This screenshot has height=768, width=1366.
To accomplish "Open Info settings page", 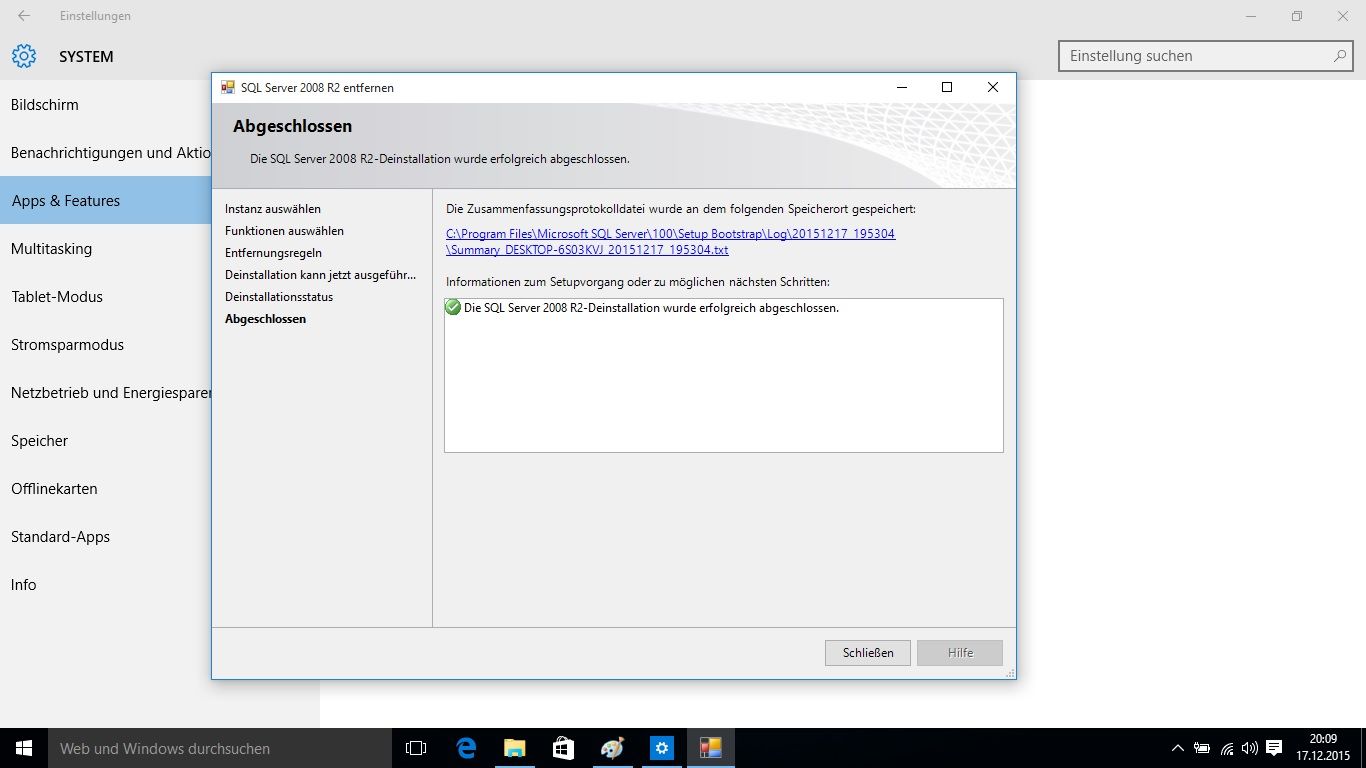I will tap(106, 585).
